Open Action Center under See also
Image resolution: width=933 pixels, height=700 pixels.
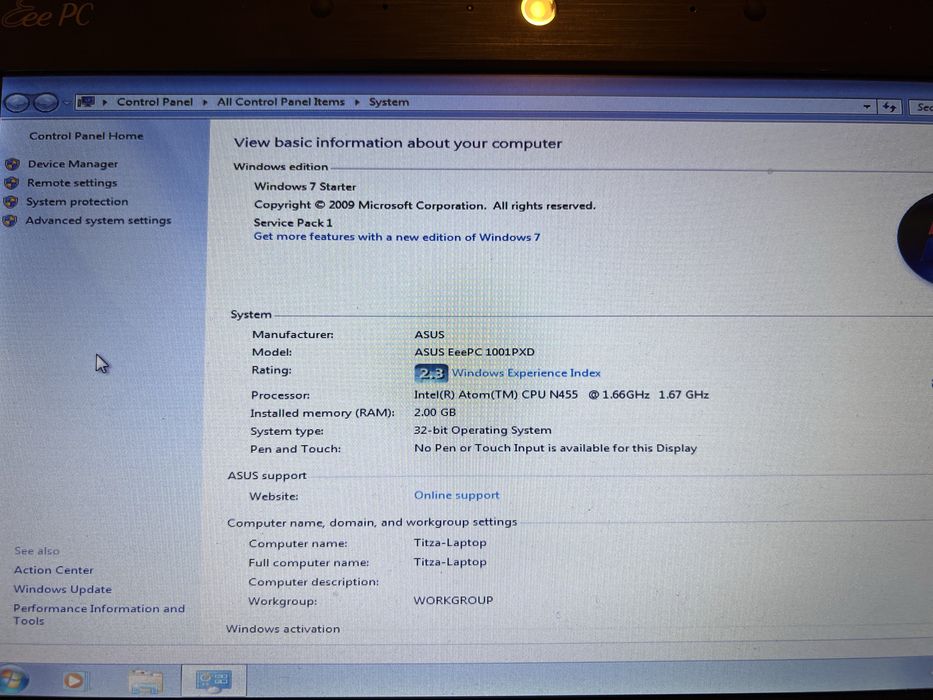54,570
